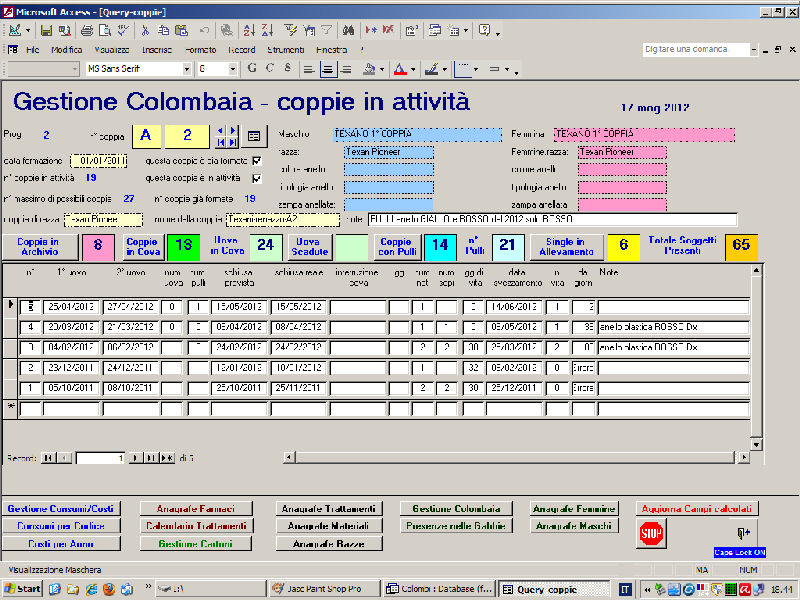Viewport: 800px width, 600px height.
Task: Click the red font color A
Action: pyautogui.click(x=401, y=69)
